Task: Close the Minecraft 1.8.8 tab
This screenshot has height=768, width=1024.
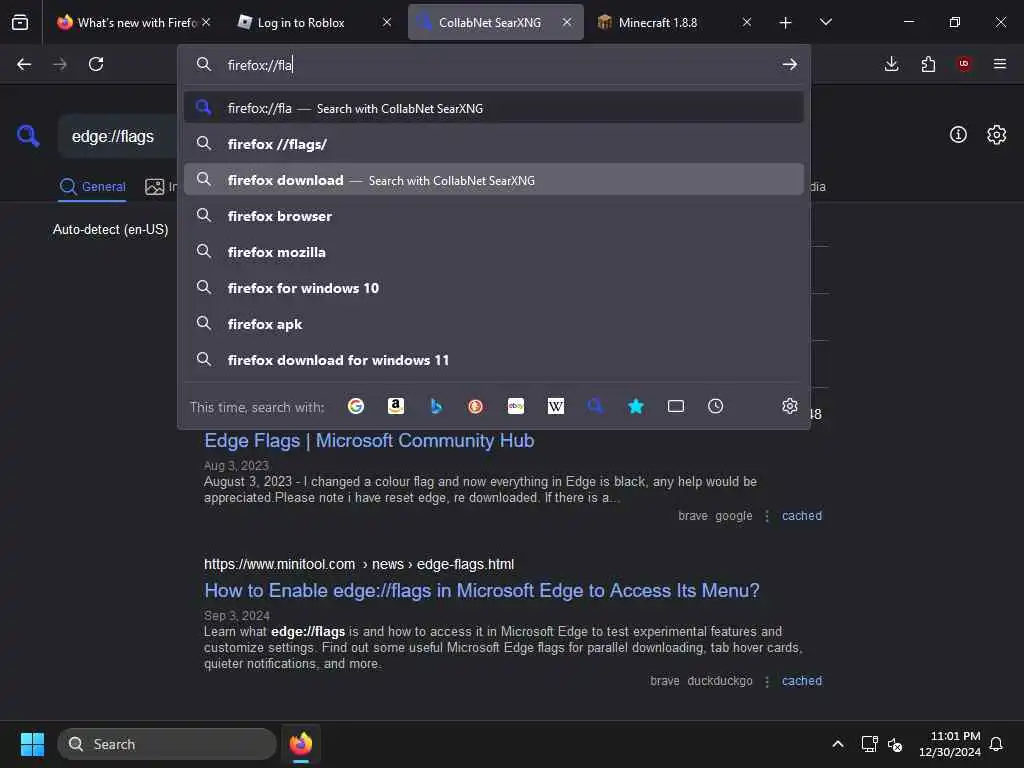Action: pyautogui.click(x=747, y=22)
